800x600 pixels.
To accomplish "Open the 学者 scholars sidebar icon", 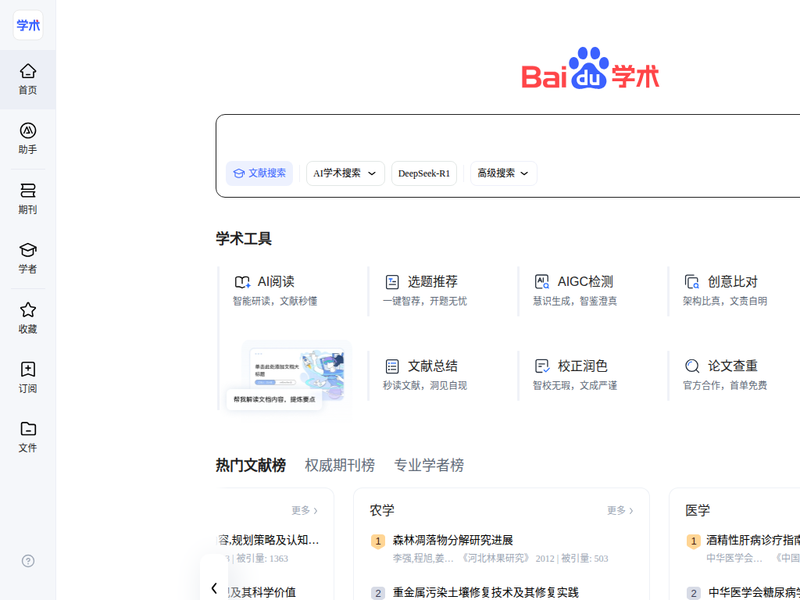I will click(28, 250).
